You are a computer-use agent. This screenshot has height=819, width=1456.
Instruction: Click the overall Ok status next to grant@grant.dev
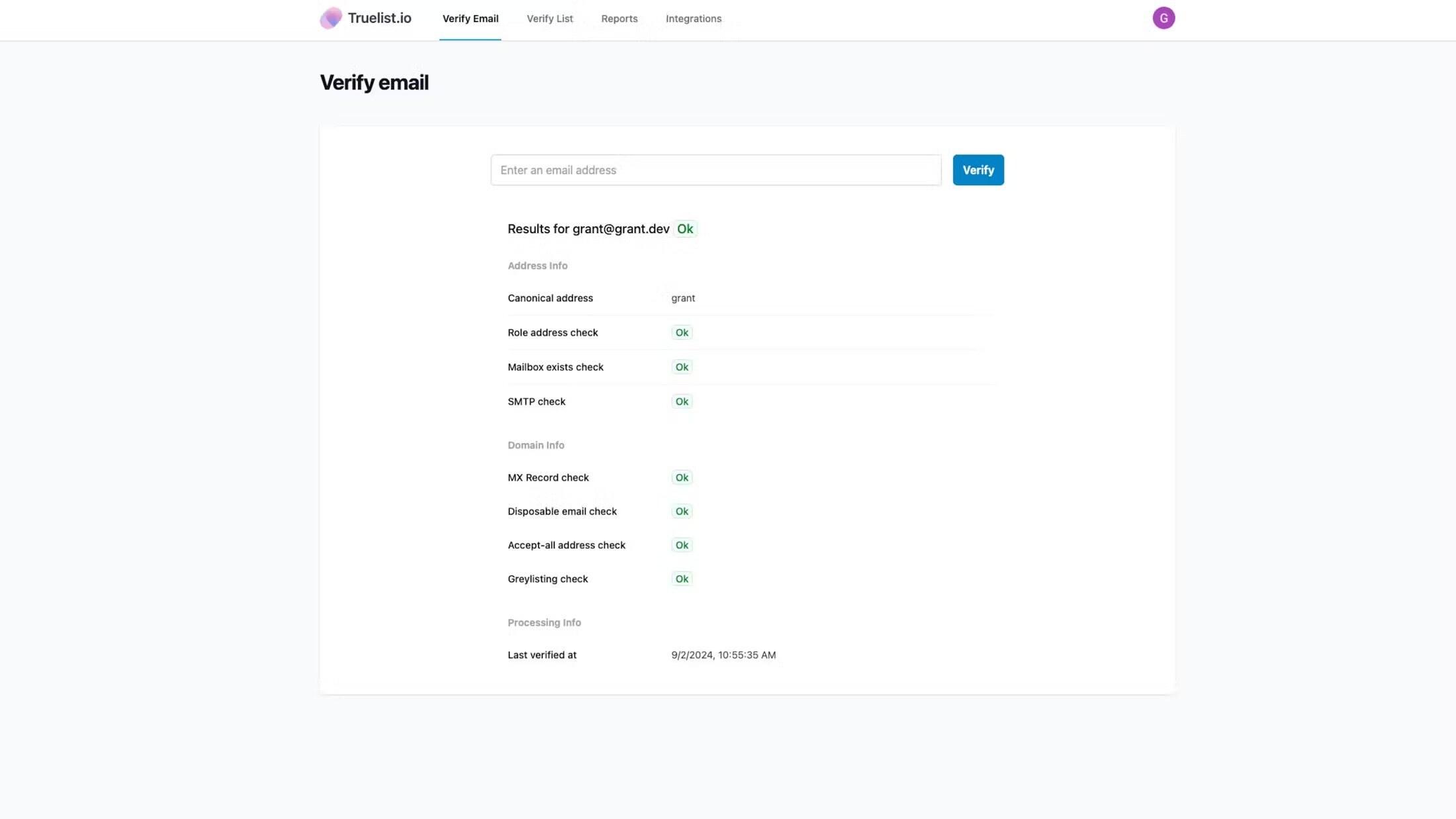(x=685, y=228)
